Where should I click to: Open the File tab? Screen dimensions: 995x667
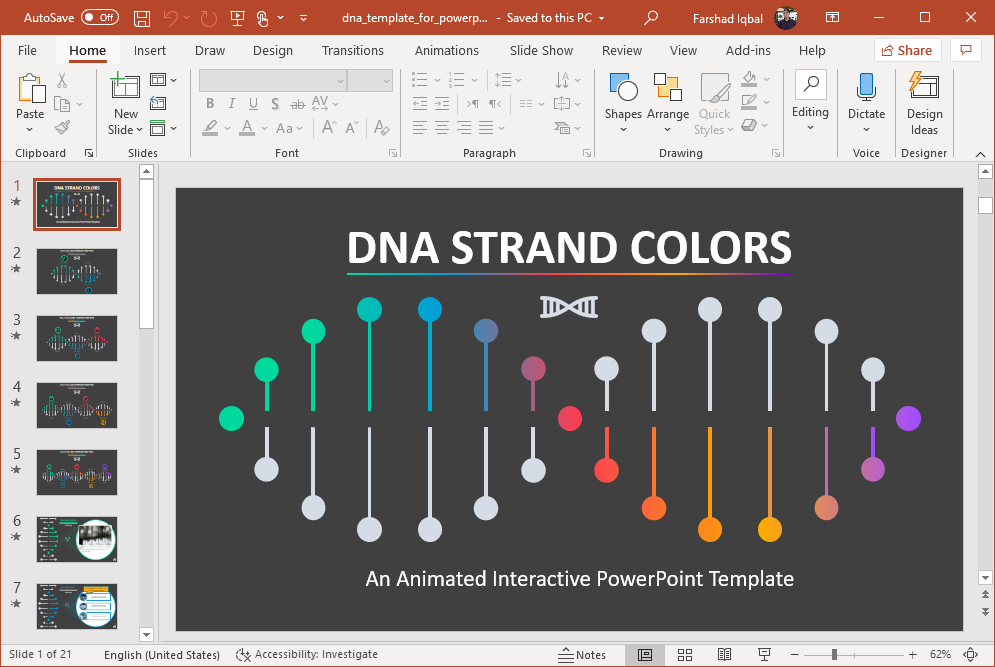pyautogui.click(x=27, y=50)
